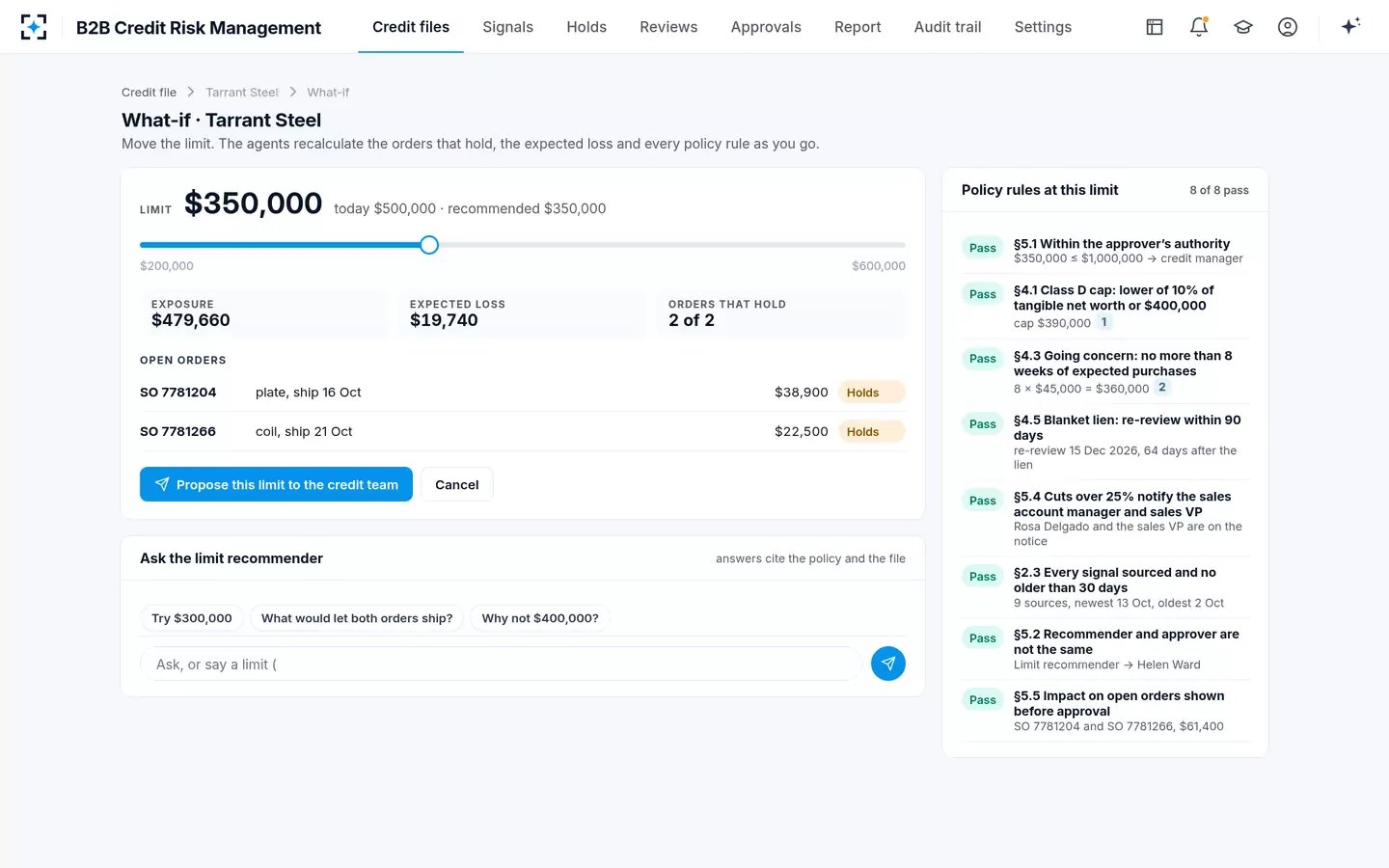This screenshot has height=868, width=1389.
Task: Click the Credit file breadcrumb
Action: (x=149, y=93)
